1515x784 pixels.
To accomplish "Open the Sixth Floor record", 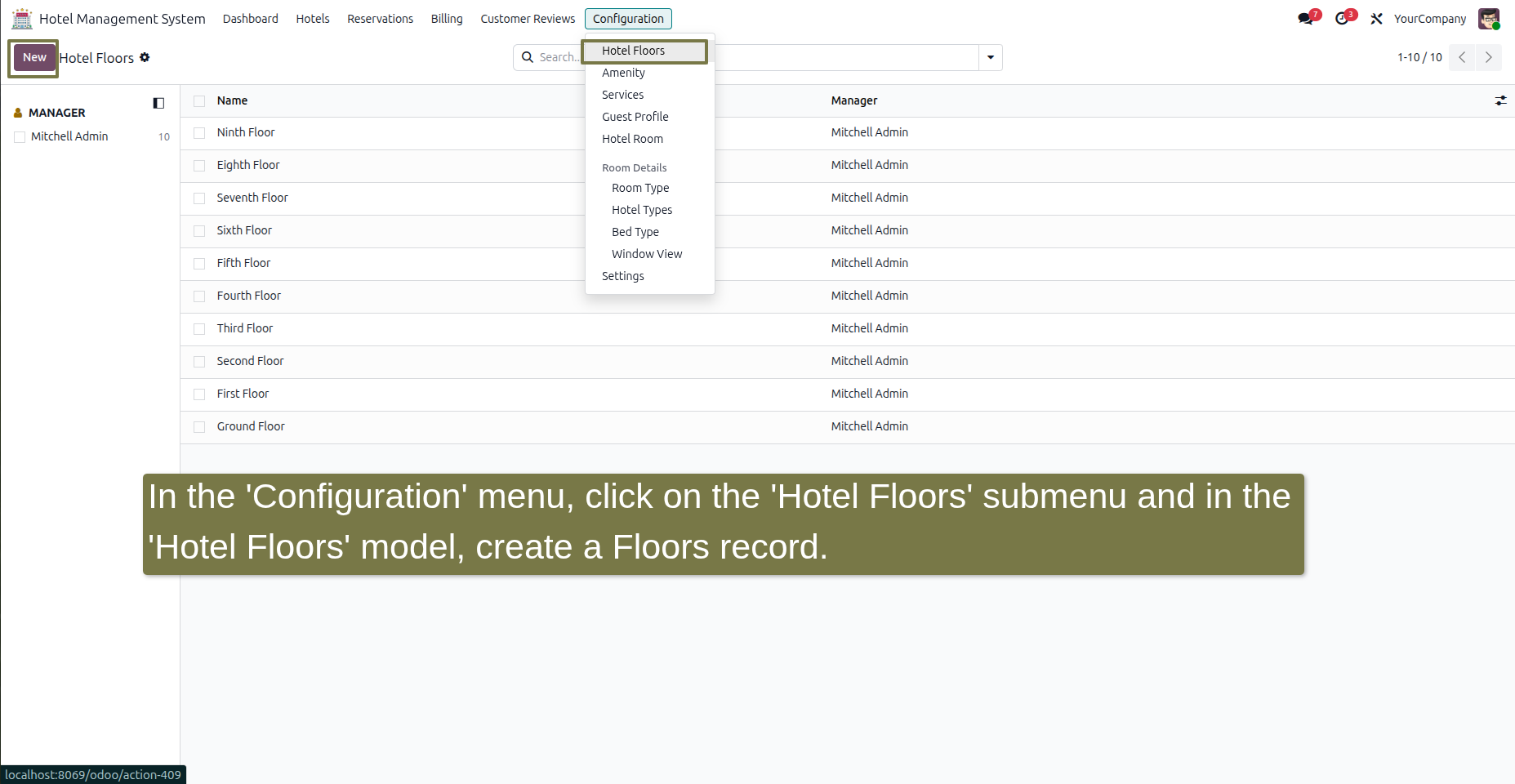I will (244, 230).
